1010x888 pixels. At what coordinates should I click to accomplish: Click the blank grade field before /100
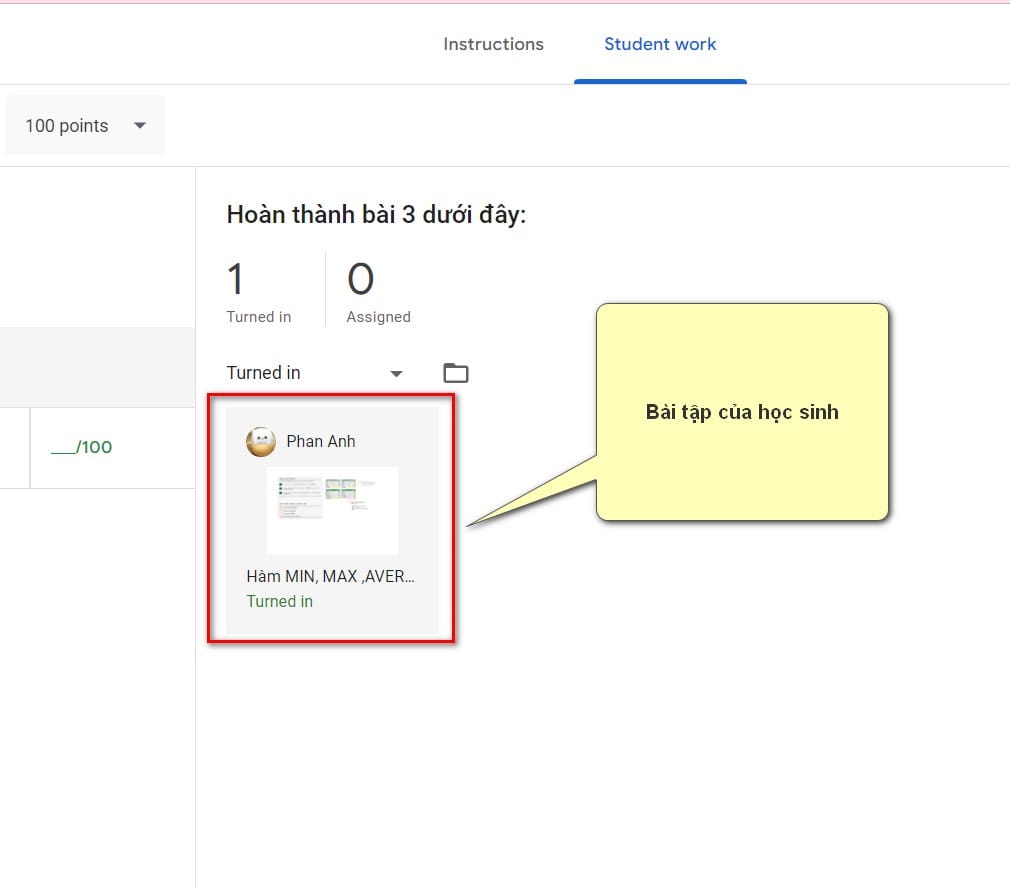63,447
